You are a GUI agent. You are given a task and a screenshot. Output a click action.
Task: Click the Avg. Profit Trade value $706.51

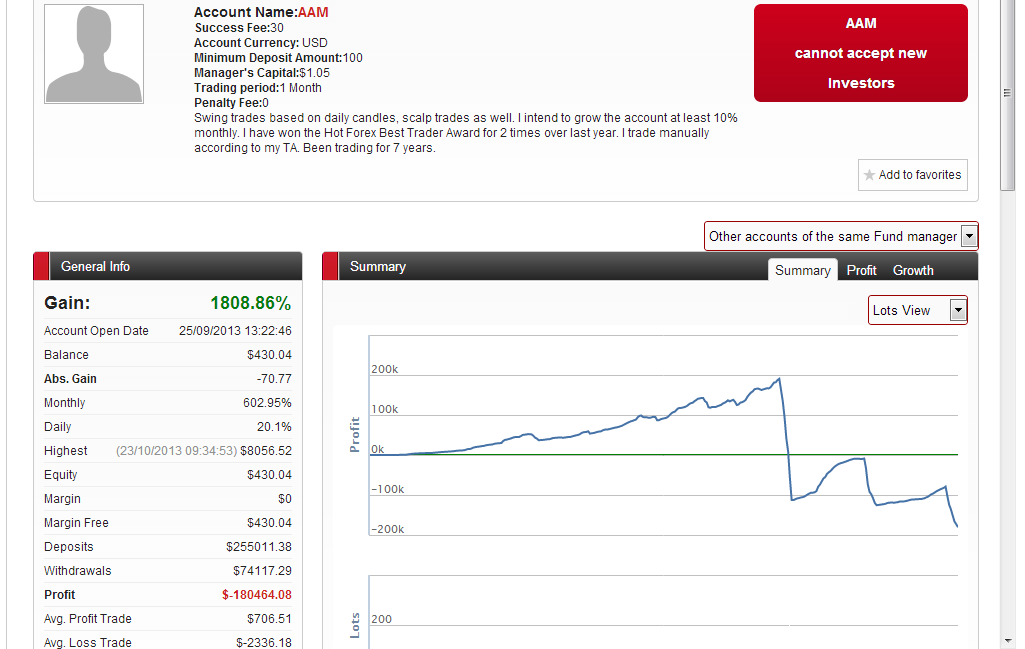tap(269, 619)
